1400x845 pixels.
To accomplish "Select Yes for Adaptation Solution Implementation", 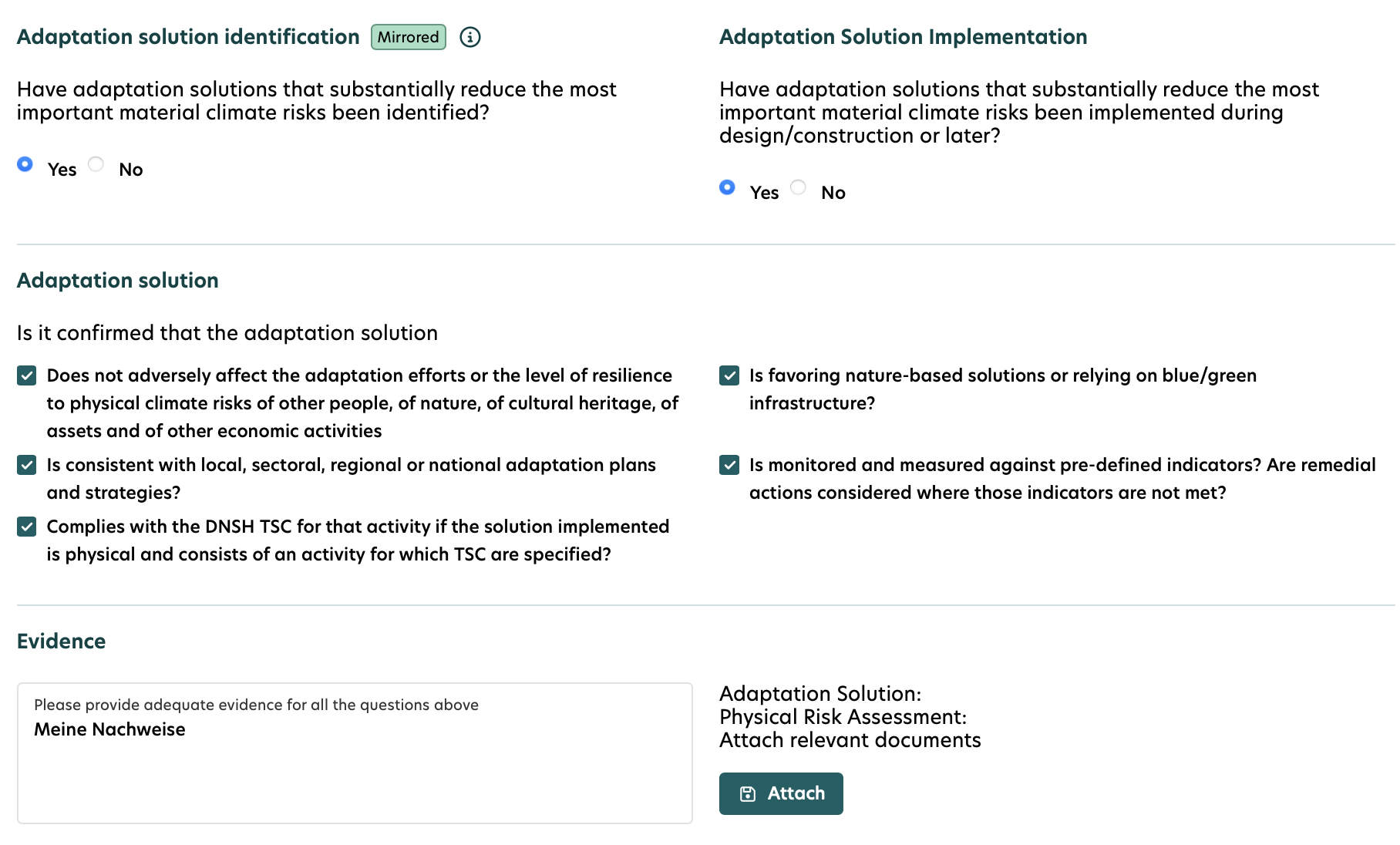I will click(x=727, y=187).
